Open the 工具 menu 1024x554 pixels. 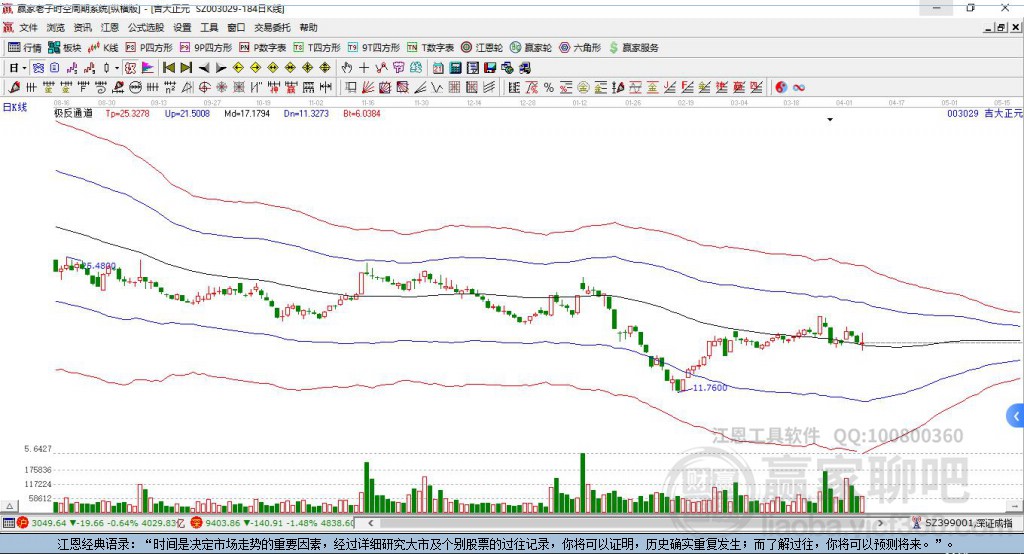(209, 27)
